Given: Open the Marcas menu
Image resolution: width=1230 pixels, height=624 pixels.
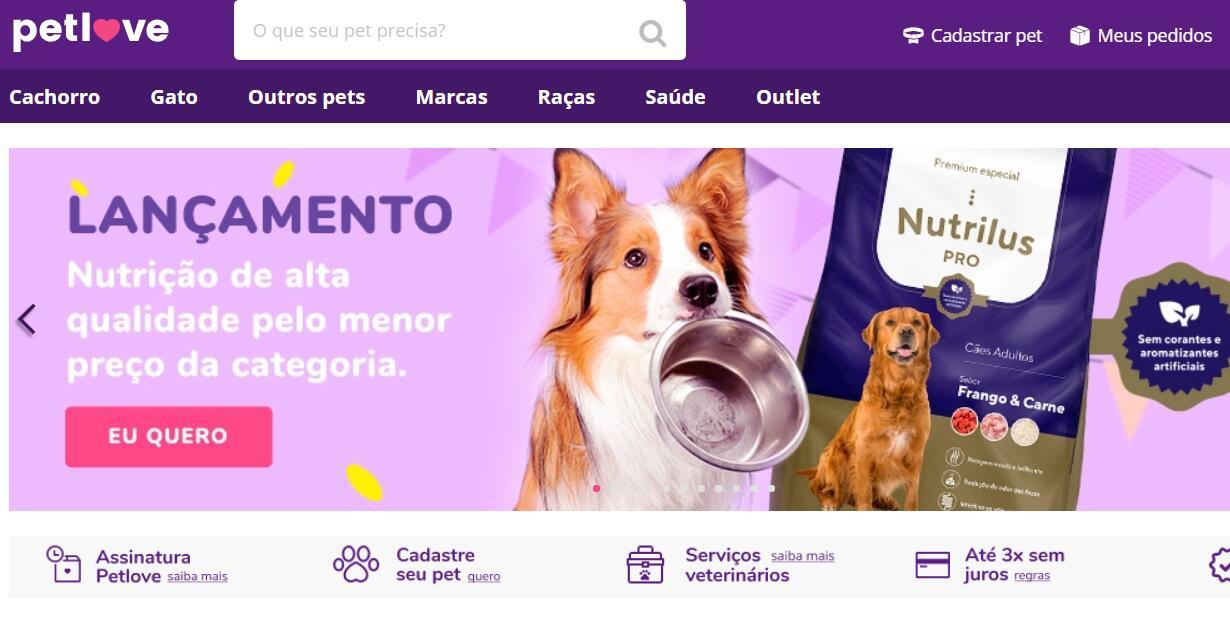Looking at the screenshot, I should (x=452, y=97).
